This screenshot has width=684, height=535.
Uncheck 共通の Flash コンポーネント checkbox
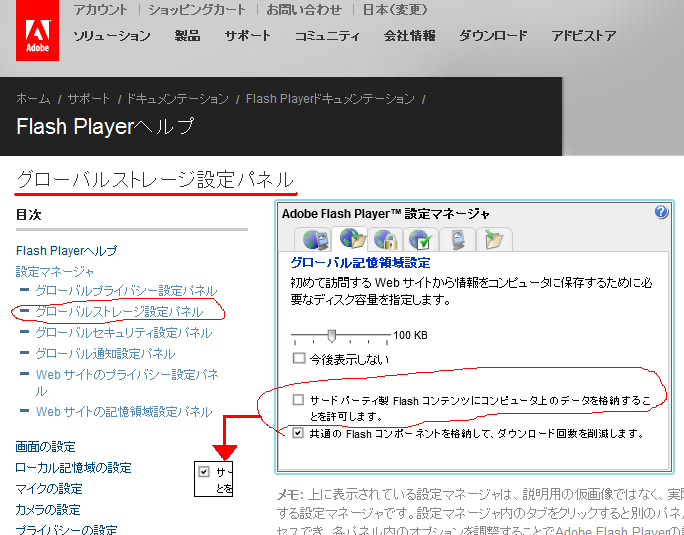[299, 433]
